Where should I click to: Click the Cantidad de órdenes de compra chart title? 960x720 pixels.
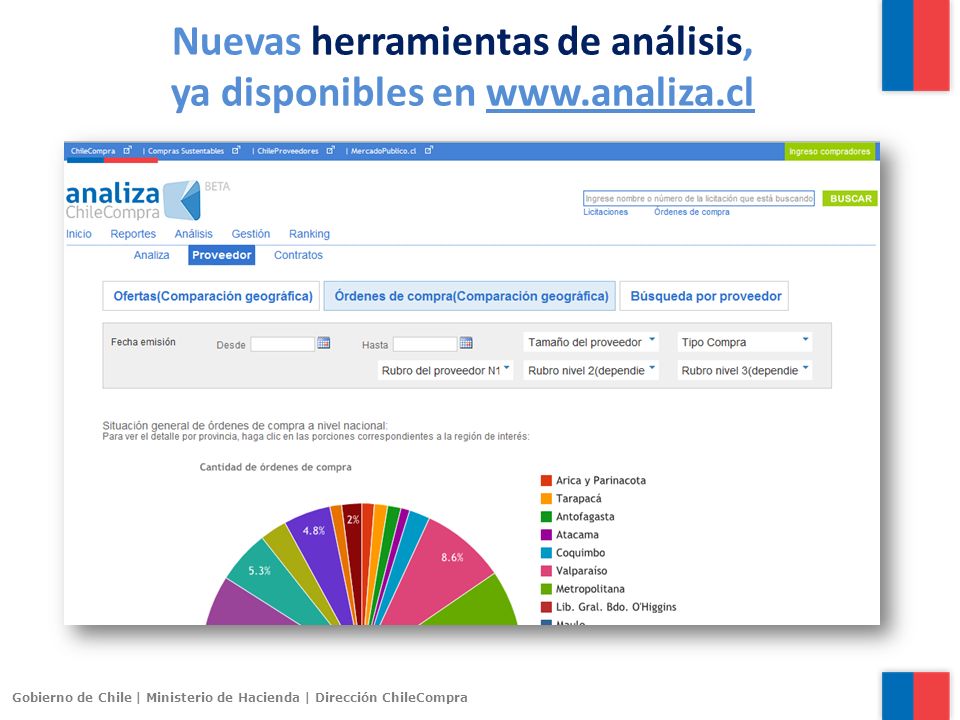tap(276, 467)
